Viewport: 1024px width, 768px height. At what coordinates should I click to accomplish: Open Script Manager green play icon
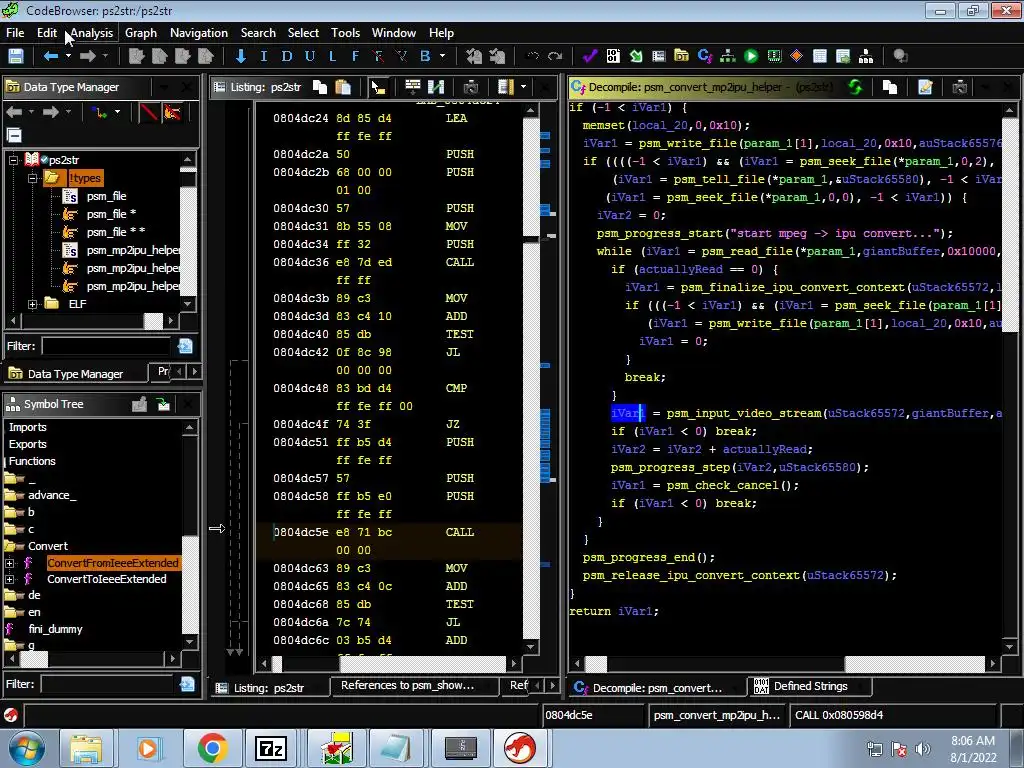pyautogui.click(x=751, y=56)
